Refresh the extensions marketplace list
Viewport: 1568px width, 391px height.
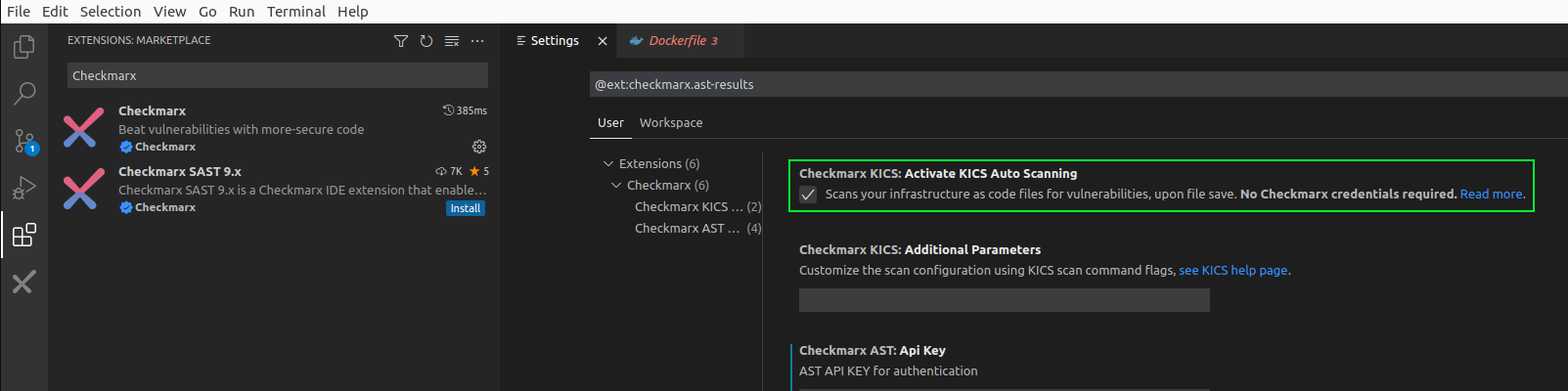pos(426,41)
